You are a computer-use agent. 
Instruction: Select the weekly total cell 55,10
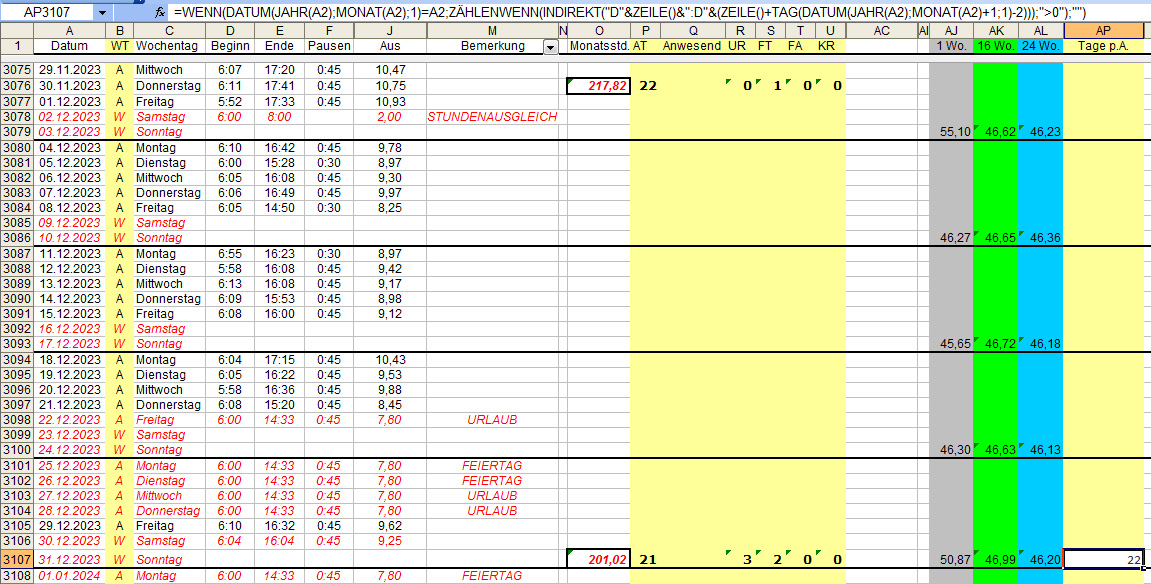tap(951, 132)
